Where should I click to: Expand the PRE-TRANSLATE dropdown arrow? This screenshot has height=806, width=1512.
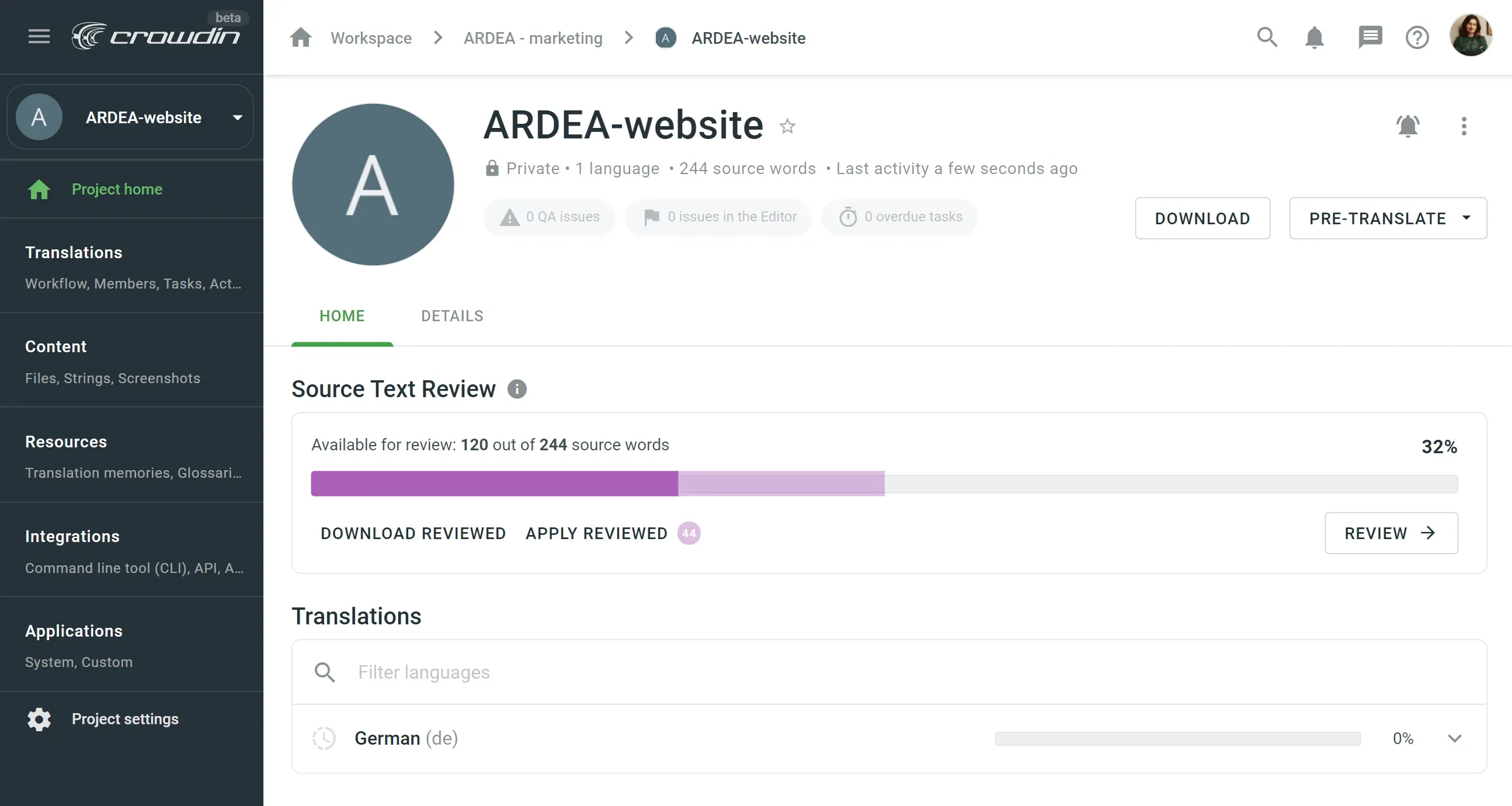click(x=1467, y=217)
